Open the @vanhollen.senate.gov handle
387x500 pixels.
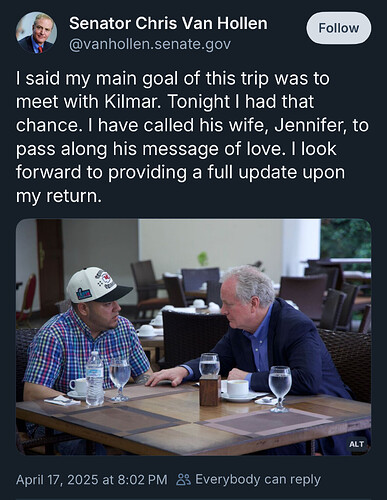tap(150, 44)
